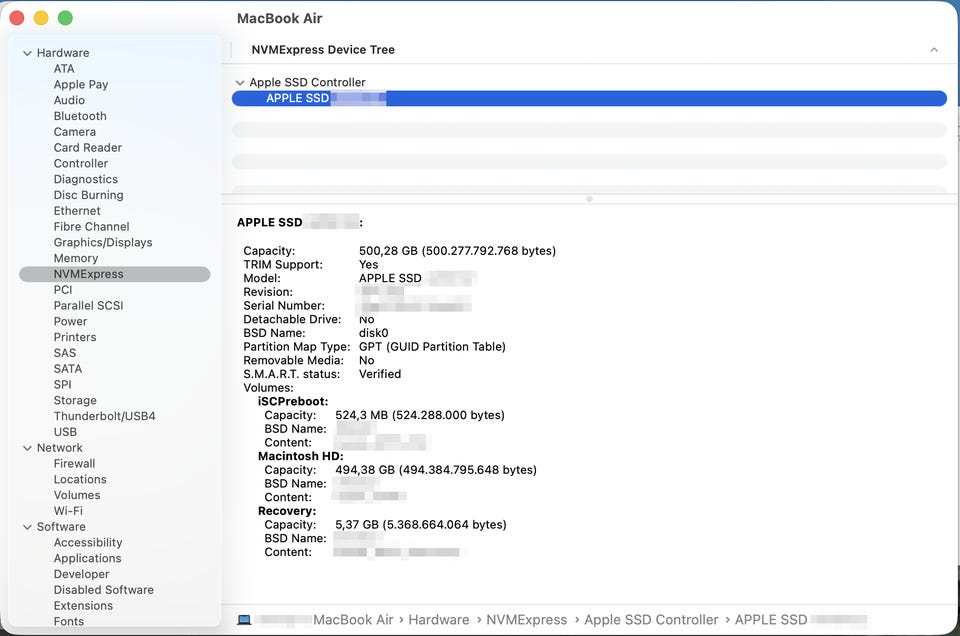Select Fibre Channel in the sidebar
This screenshot has height=636, width=960.
coord(91,226)
